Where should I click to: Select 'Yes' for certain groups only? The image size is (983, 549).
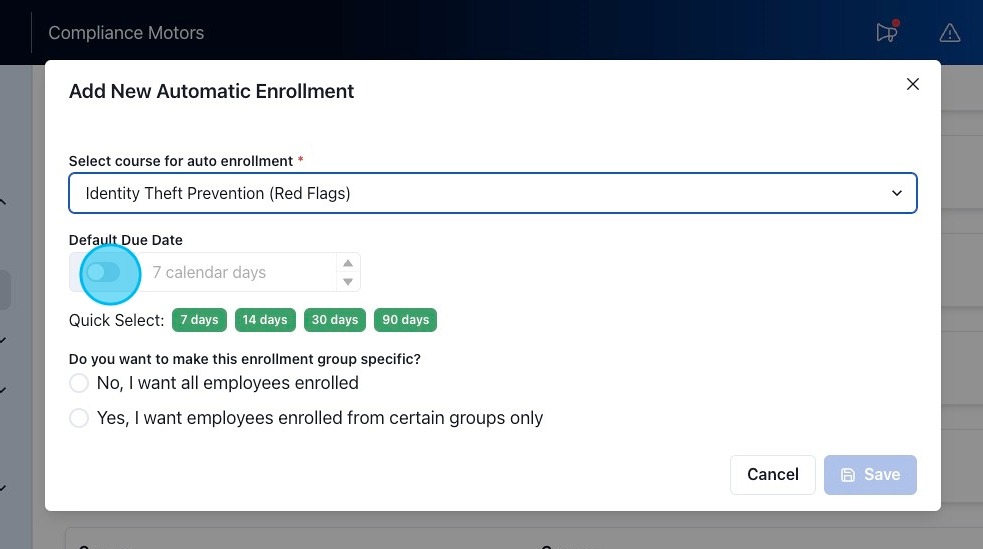79,418
